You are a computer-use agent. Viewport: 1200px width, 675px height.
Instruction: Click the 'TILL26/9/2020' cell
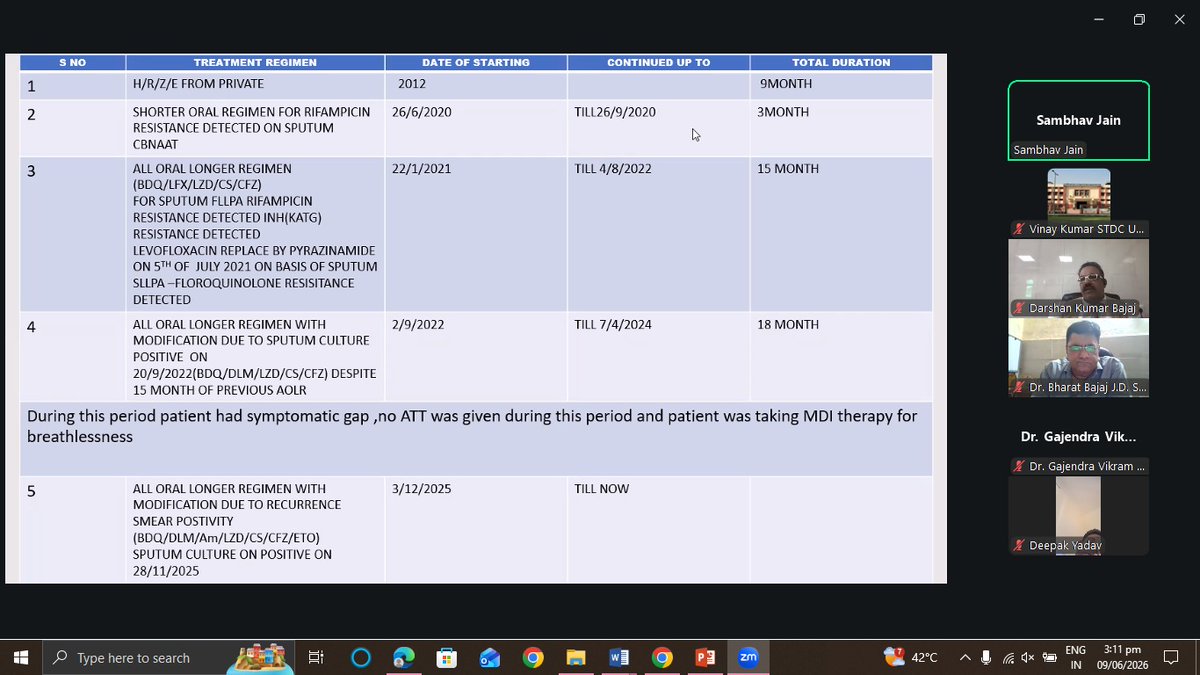[x=658, y=127]
